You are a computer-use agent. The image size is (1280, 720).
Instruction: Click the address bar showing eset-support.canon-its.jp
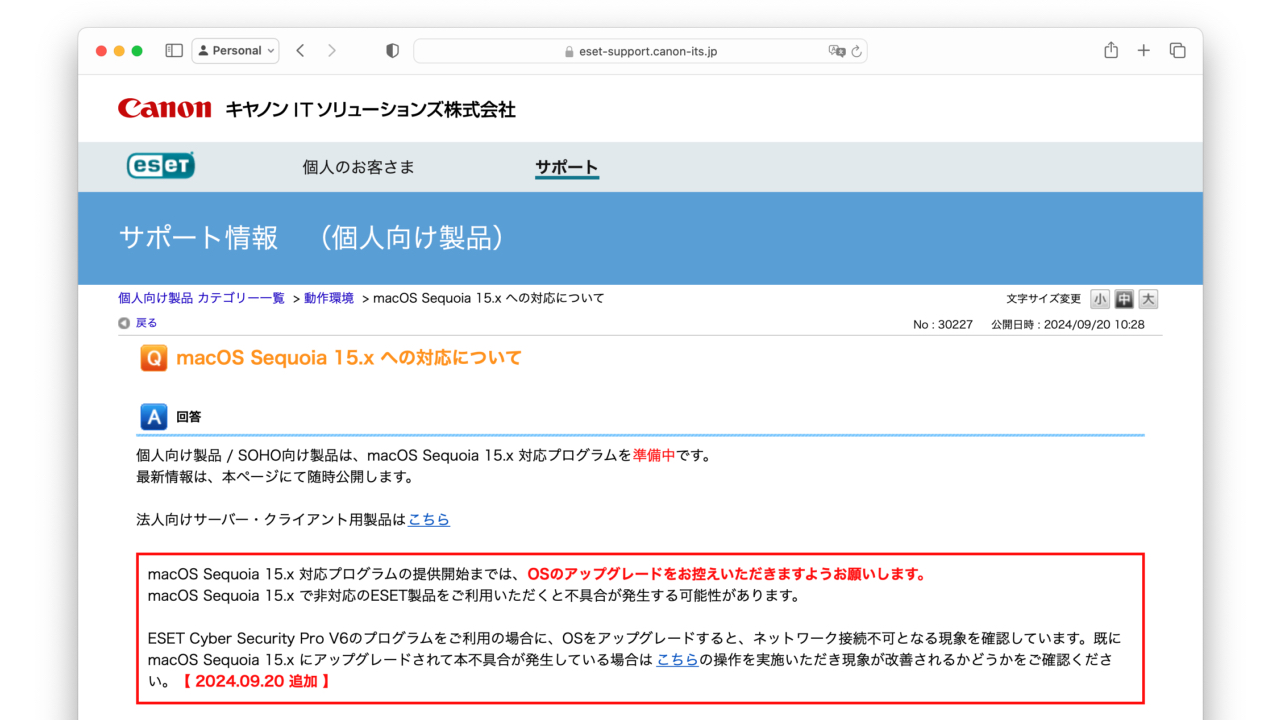(x=640, y=51)
